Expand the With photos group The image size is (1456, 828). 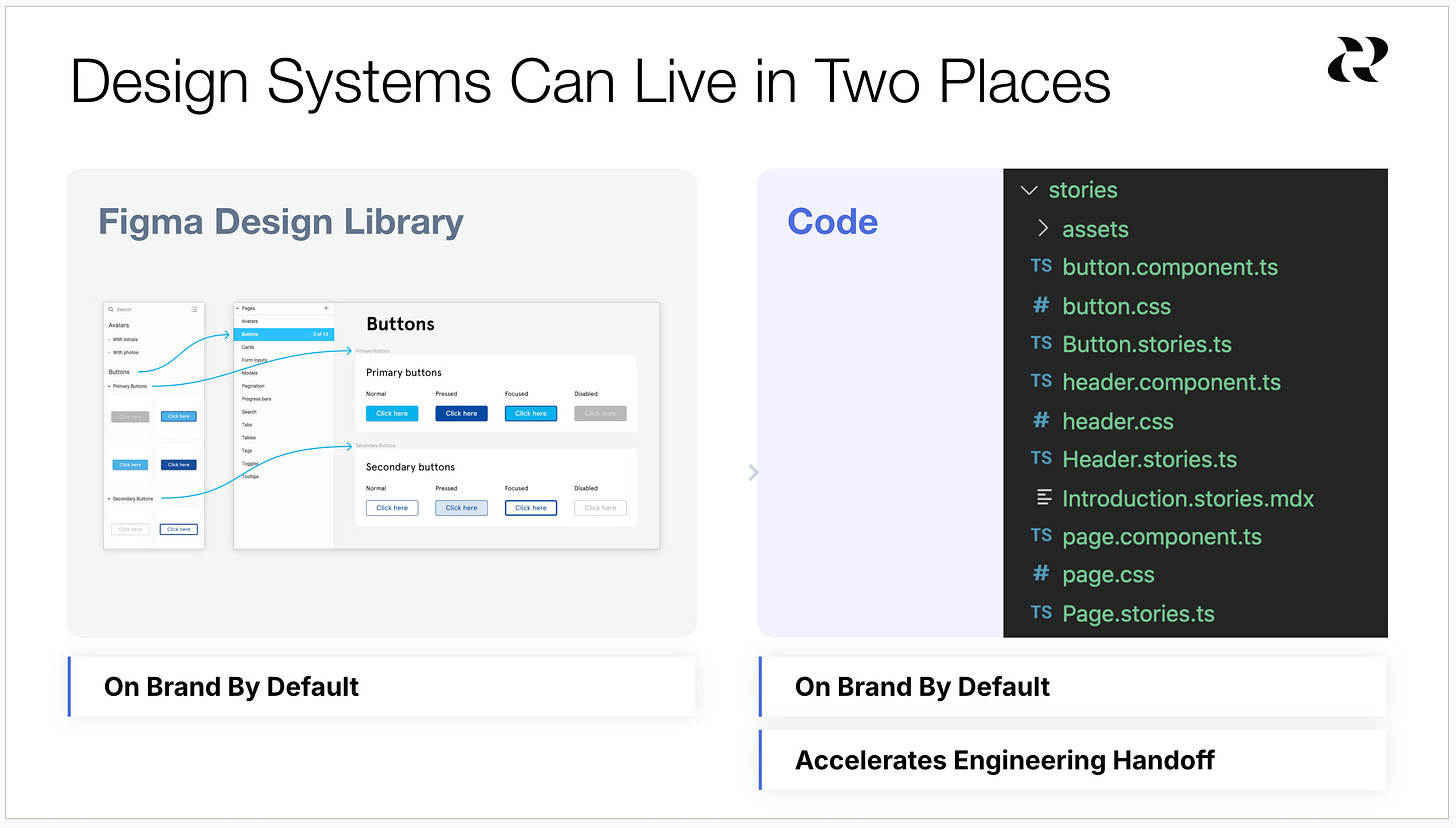(109, 352)
